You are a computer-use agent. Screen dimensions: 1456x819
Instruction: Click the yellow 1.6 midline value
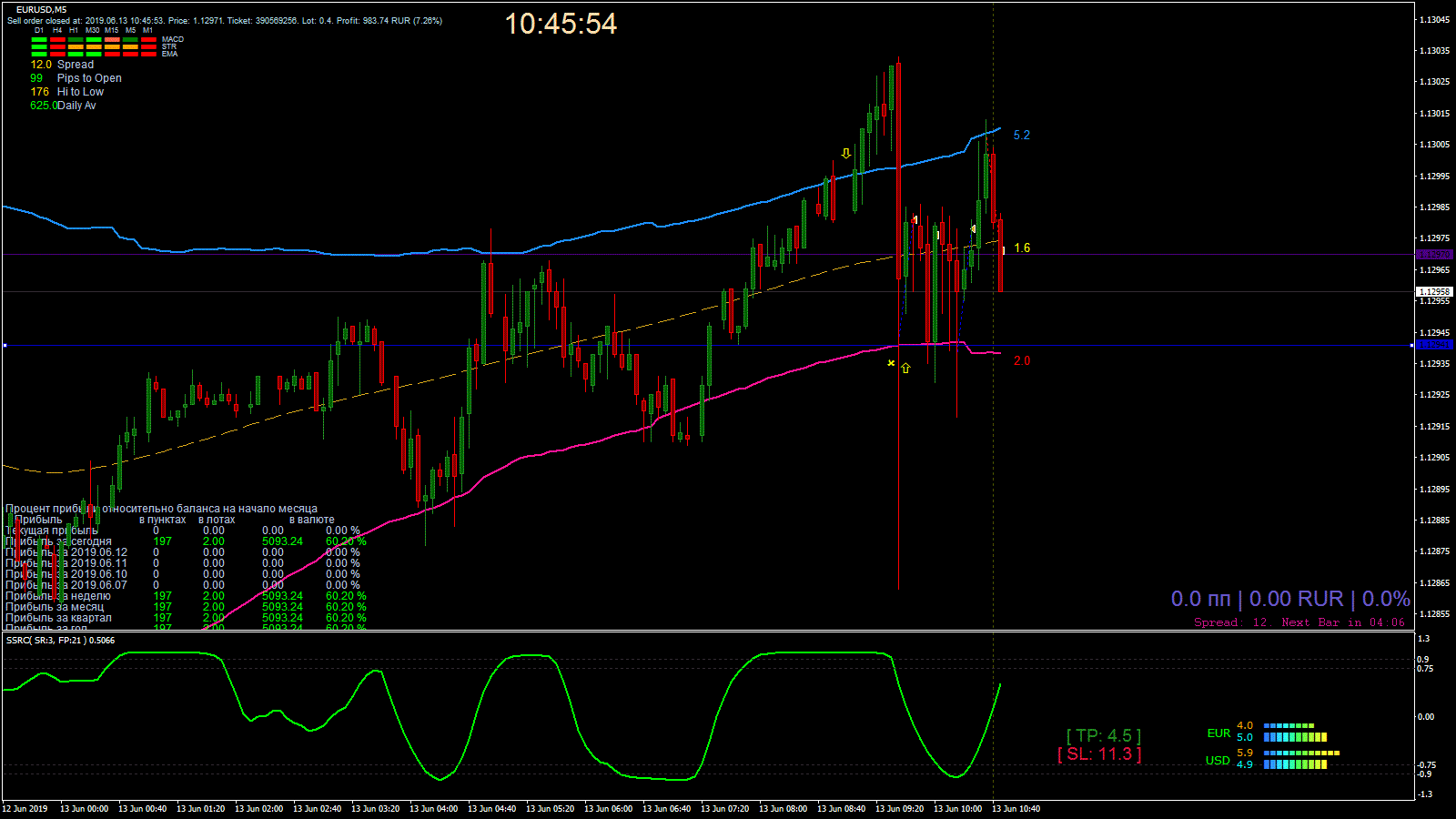(x=1022, y=248)
